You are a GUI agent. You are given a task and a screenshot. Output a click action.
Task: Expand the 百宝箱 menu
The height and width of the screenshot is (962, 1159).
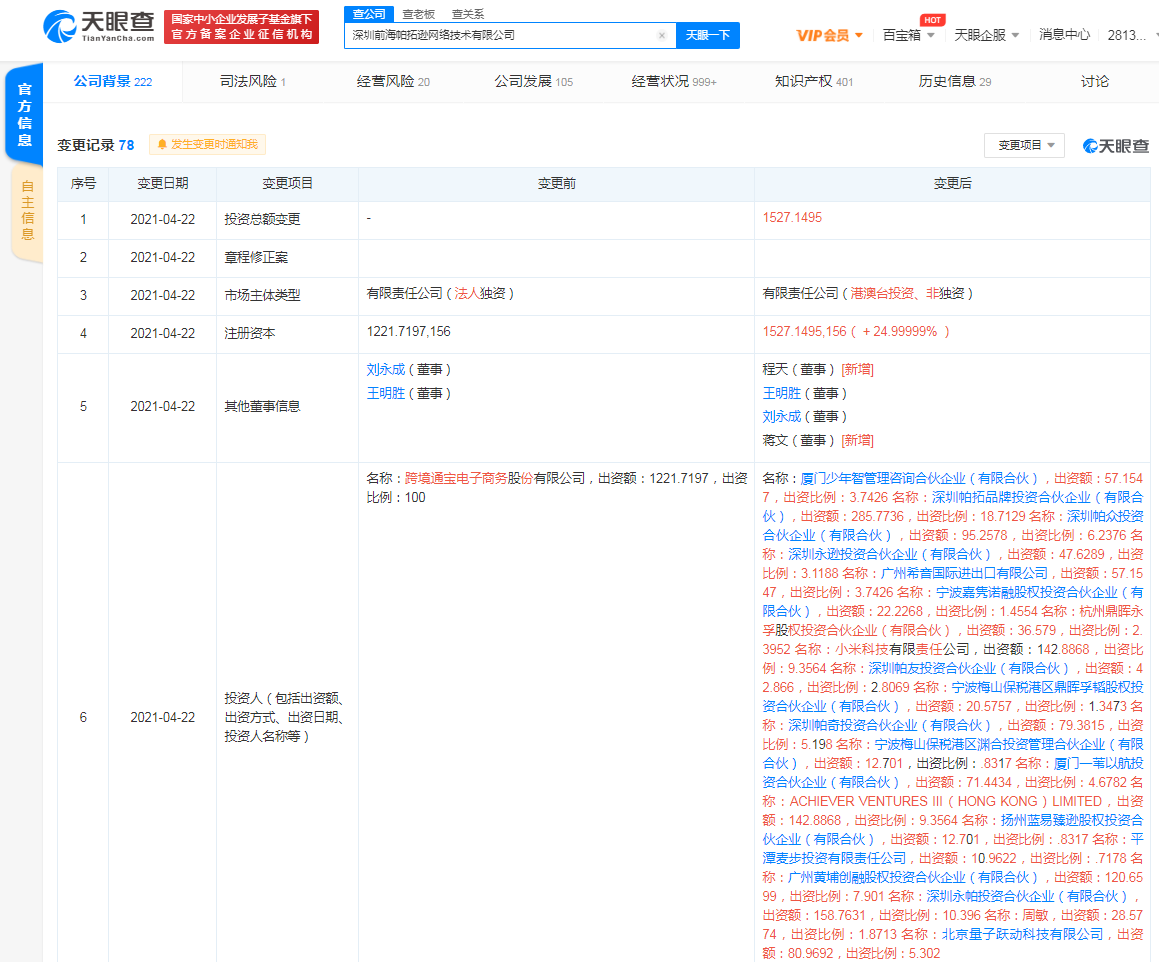coord(909,35)
